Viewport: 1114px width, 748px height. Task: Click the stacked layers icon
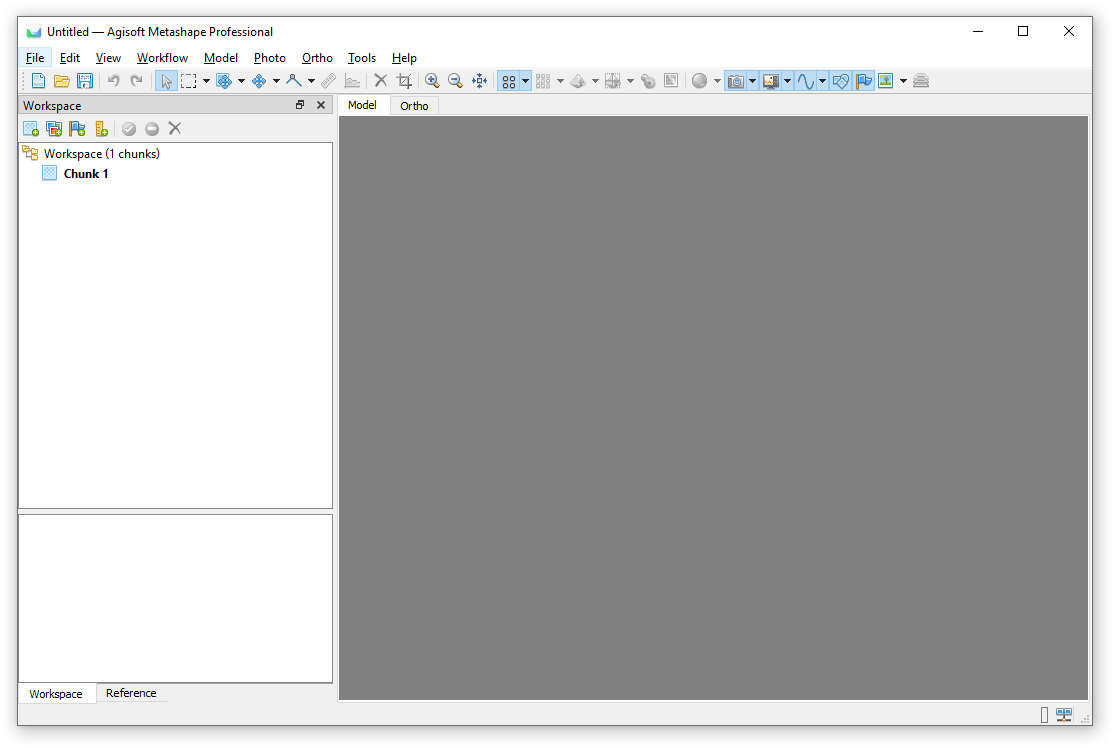click(921, 81)
